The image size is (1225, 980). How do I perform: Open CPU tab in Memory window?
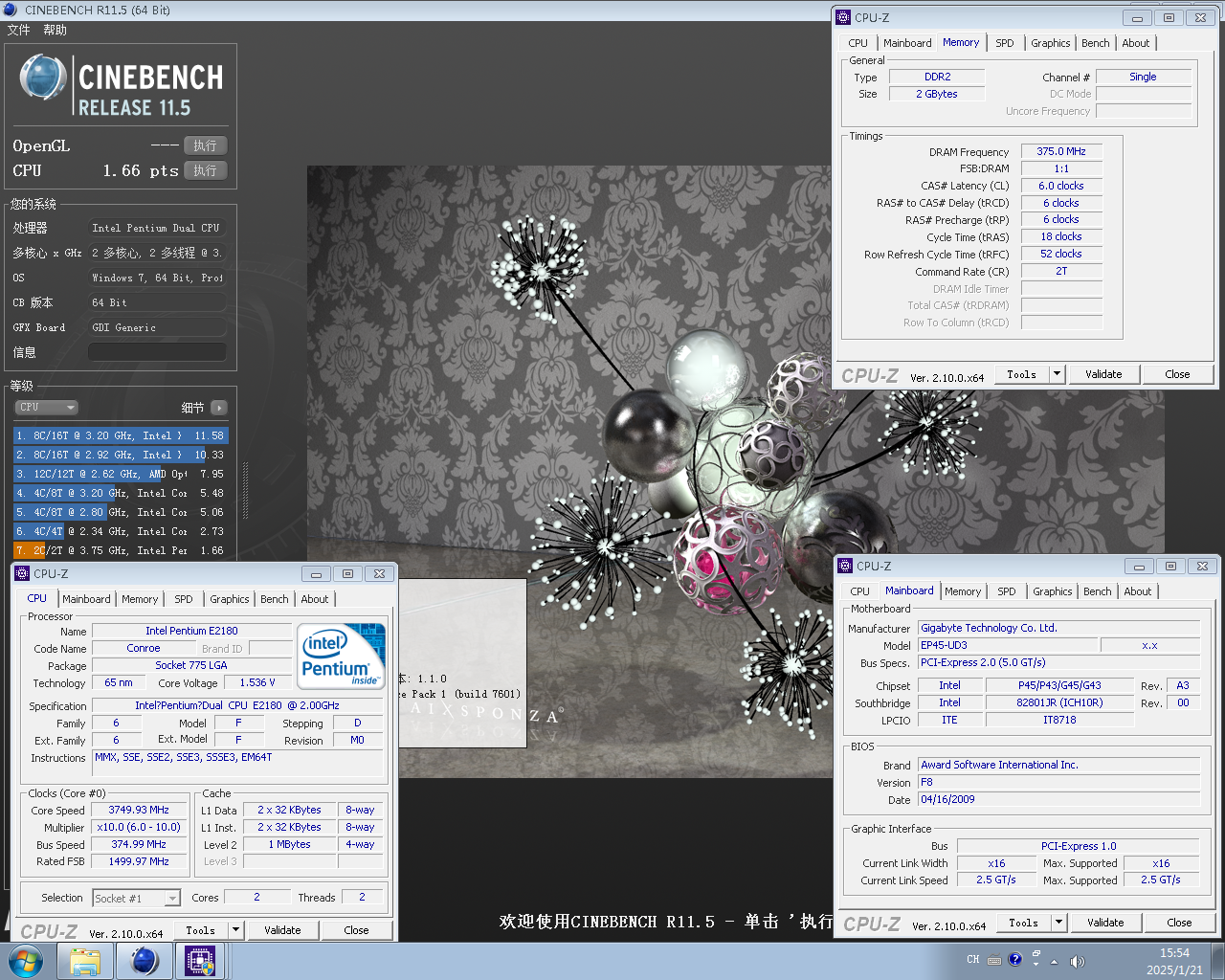tap(858, 43)
